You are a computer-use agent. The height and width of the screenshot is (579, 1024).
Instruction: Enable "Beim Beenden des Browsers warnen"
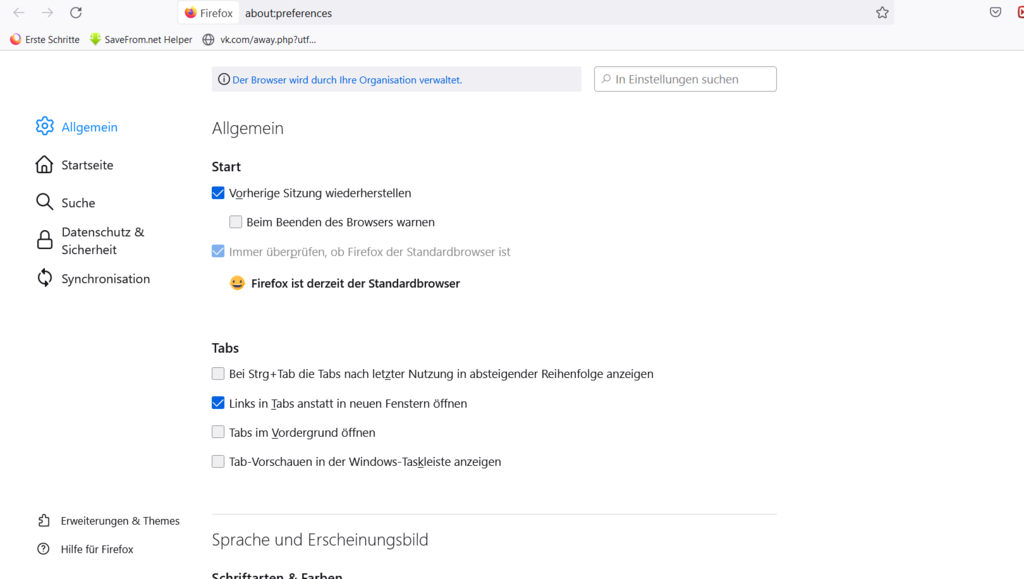coord(236,222)
